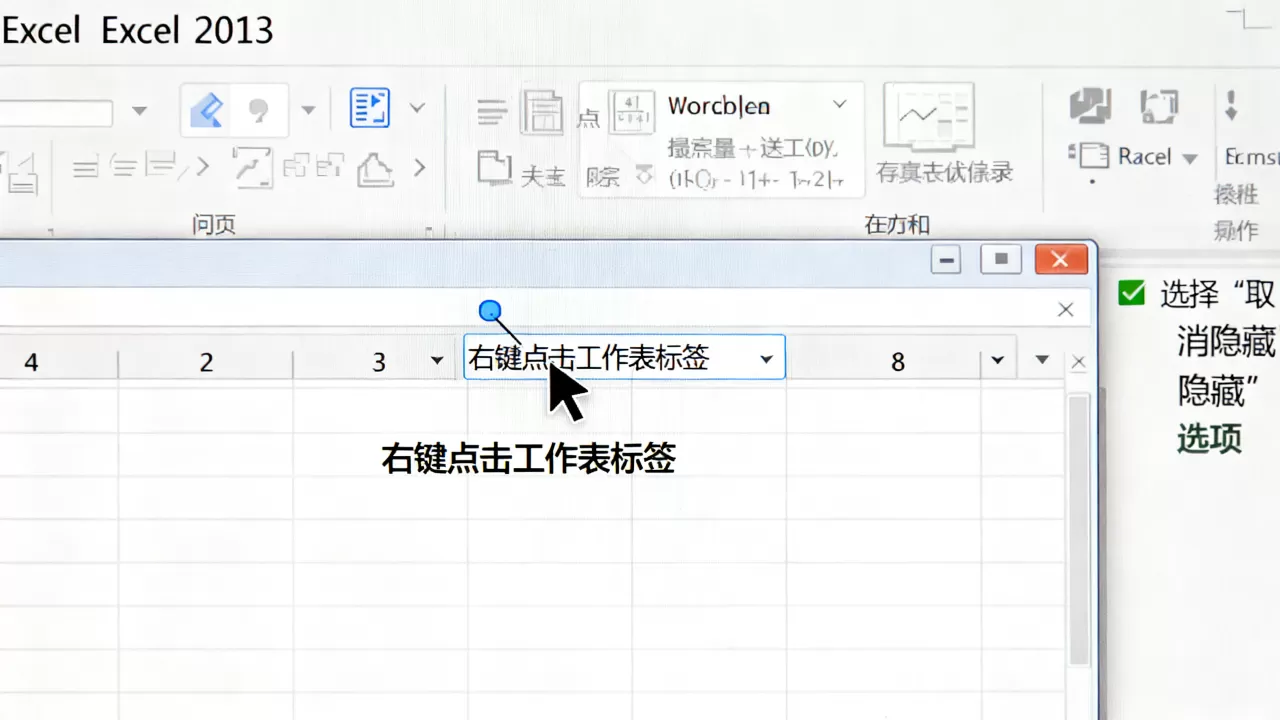The width and height of the screenshot is (1280, 720).
Task: Click the gray speech bubble icon
Action: (259, 110)
